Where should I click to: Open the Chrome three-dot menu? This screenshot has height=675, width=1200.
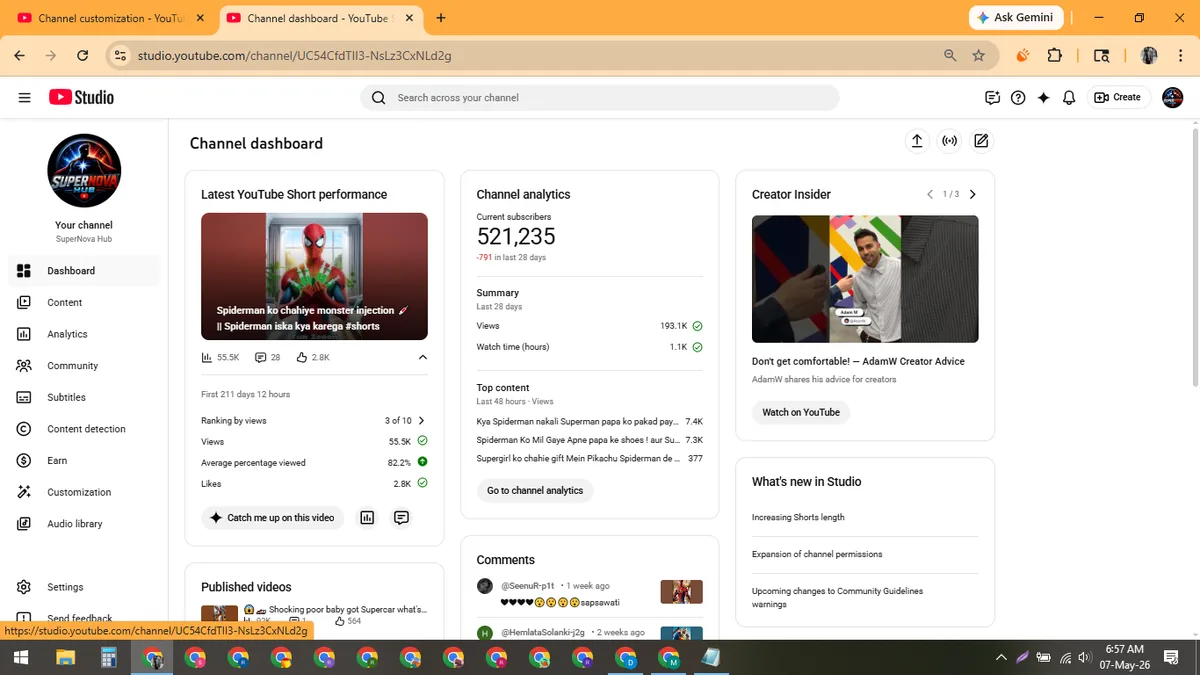(1180, 56)
